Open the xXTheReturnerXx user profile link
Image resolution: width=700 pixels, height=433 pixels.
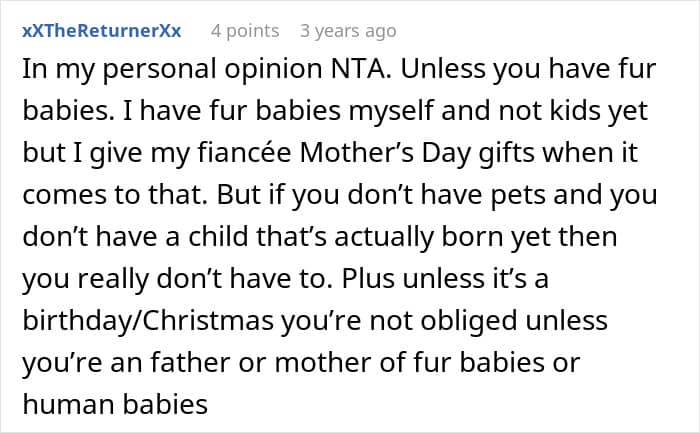pyautogui.click(x=102, y=31)
